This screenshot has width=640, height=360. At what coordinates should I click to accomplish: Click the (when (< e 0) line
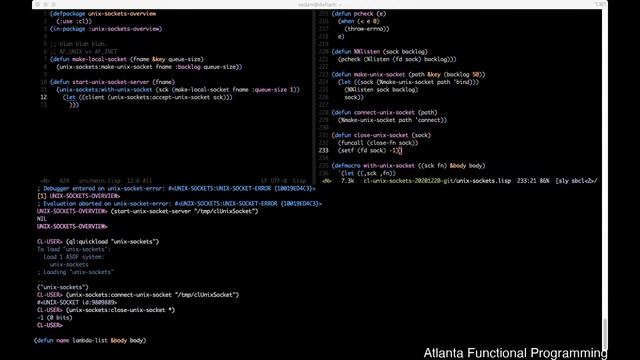pyautogui.click(x=359, y=21)
